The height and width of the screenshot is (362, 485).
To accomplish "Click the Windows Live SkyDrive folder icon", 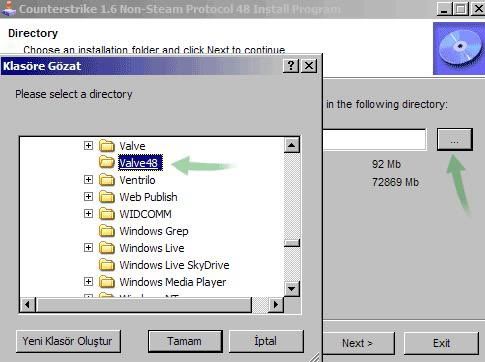I will click(x=107, y=265).
